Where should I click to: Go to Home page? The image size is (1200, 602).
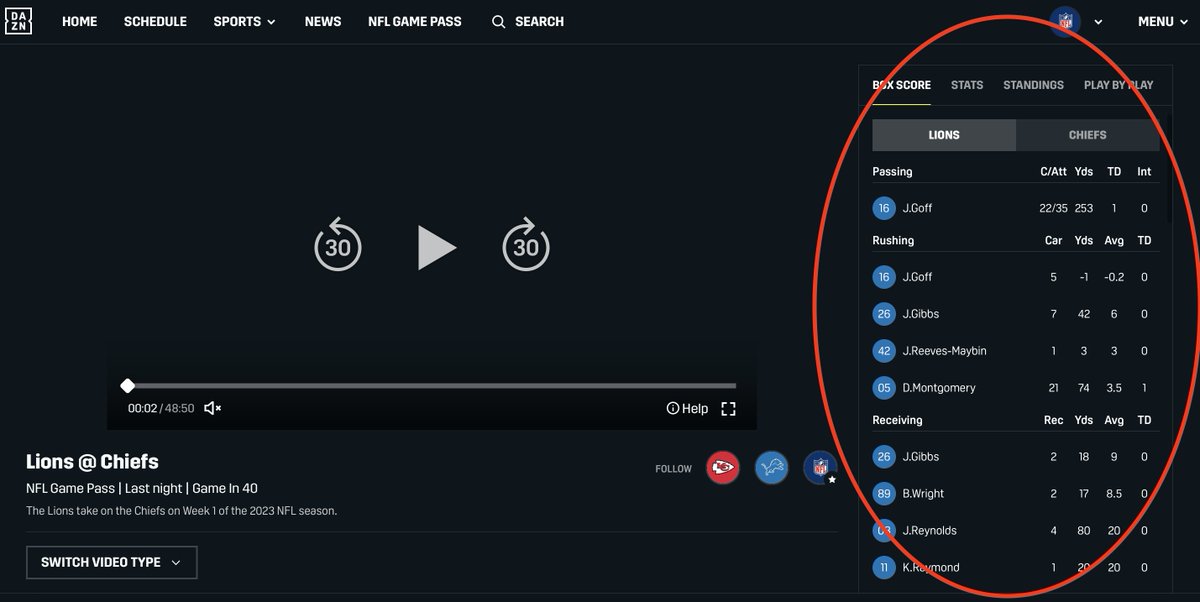(79, 21)
